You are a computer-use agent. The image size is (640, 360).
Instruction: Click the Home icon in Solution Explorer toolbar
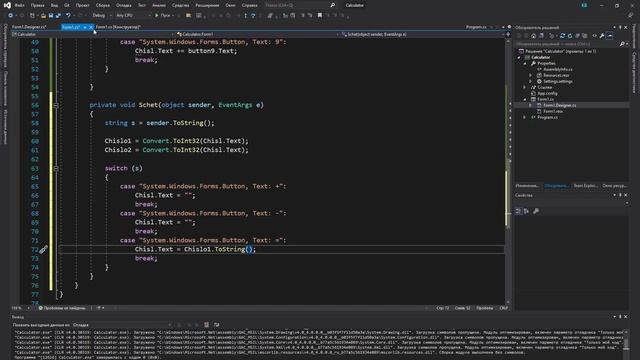(533, 36)
